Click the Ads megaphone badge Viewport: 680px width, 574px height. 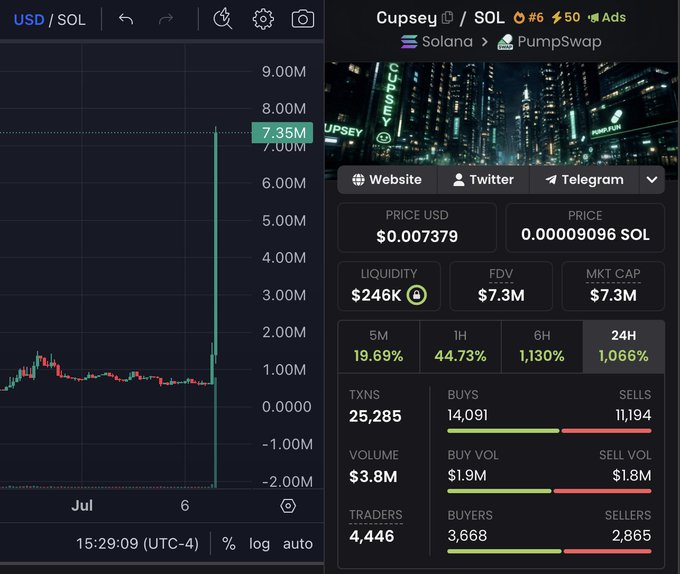(x=607, y=17)
